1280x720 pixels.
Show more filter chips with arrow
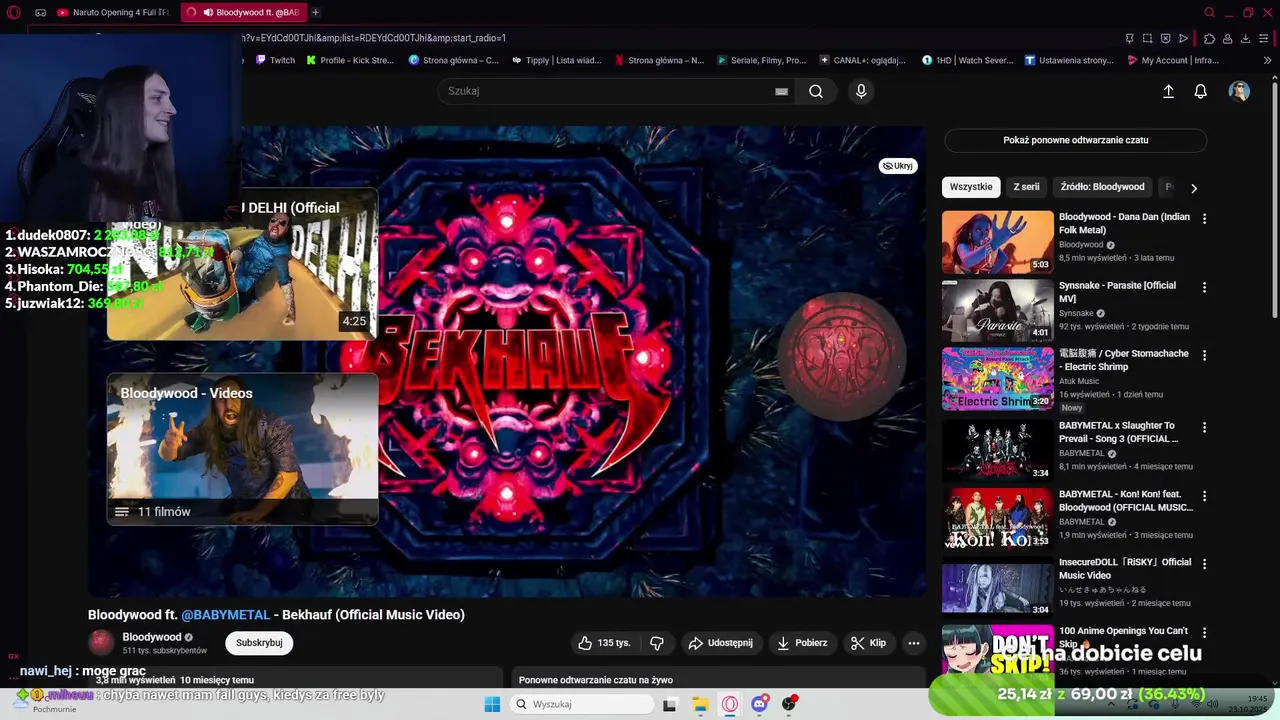(1193, 188)
